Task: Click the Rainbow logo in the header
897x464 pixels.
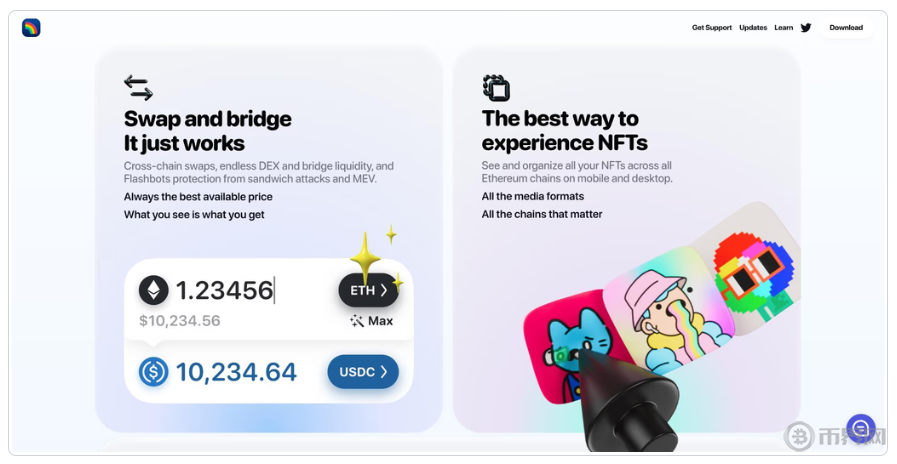Action: pyautogui.click(x=31, y=28)
